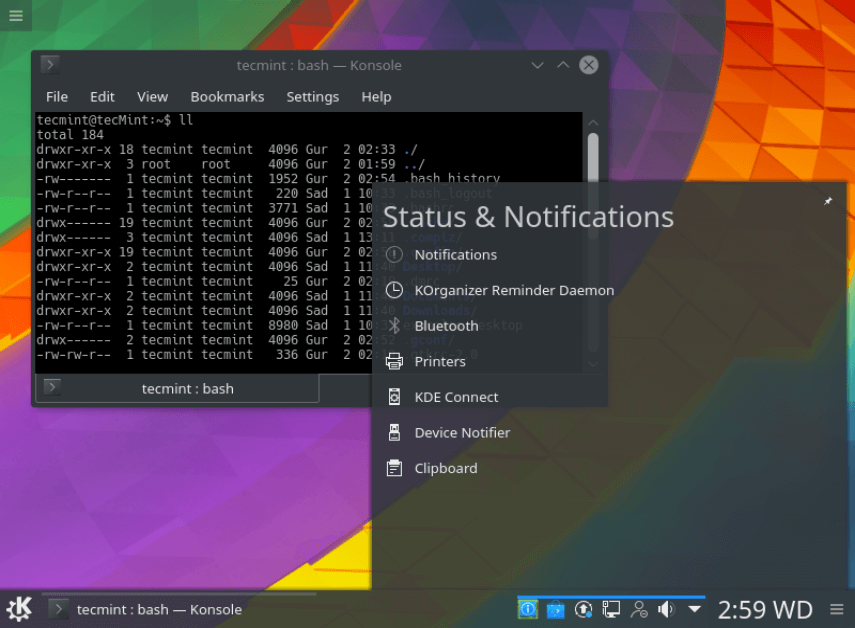Open the audio volume tray icon
The height and width of the screenshot is (628, 855).
tap(666, 609)
